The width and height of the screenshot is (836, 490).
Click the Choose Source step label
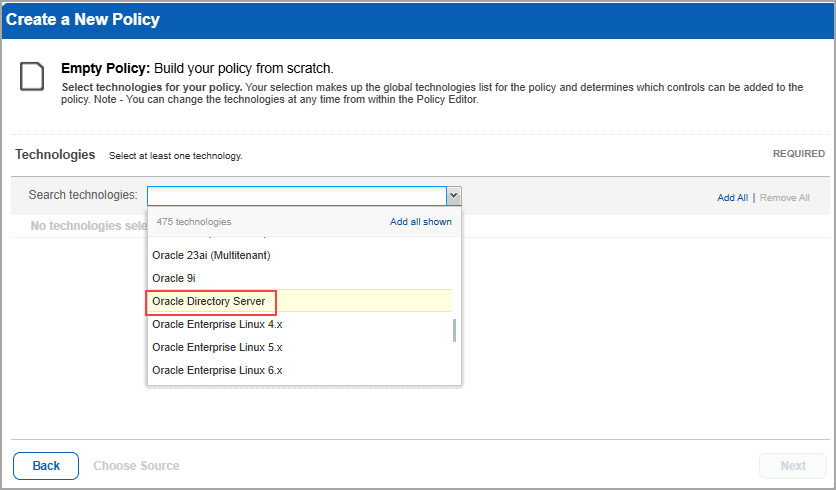[x=136, y=466]
